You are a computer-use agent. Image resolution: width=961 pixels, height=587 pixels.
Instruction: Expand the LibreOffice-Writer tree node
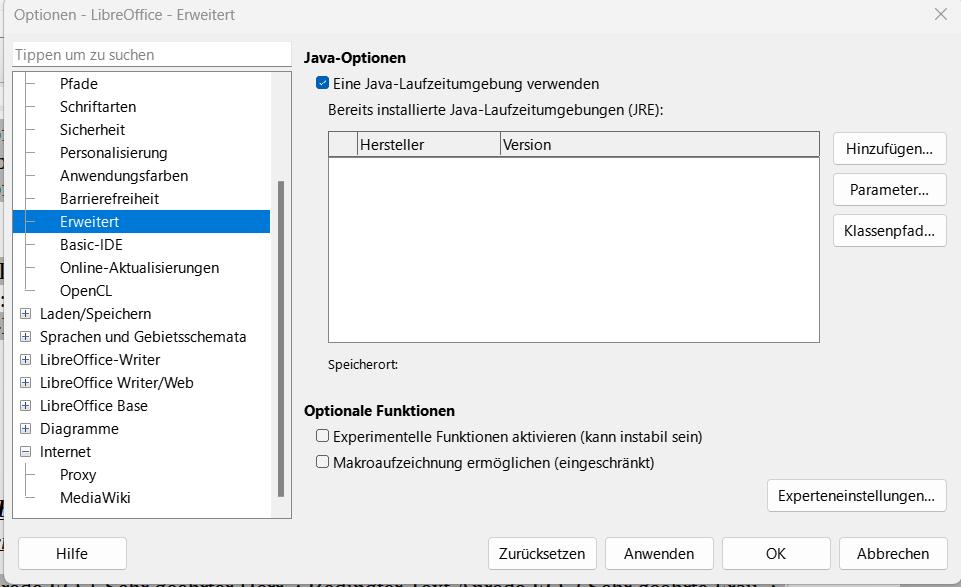(x=25, y=360)
